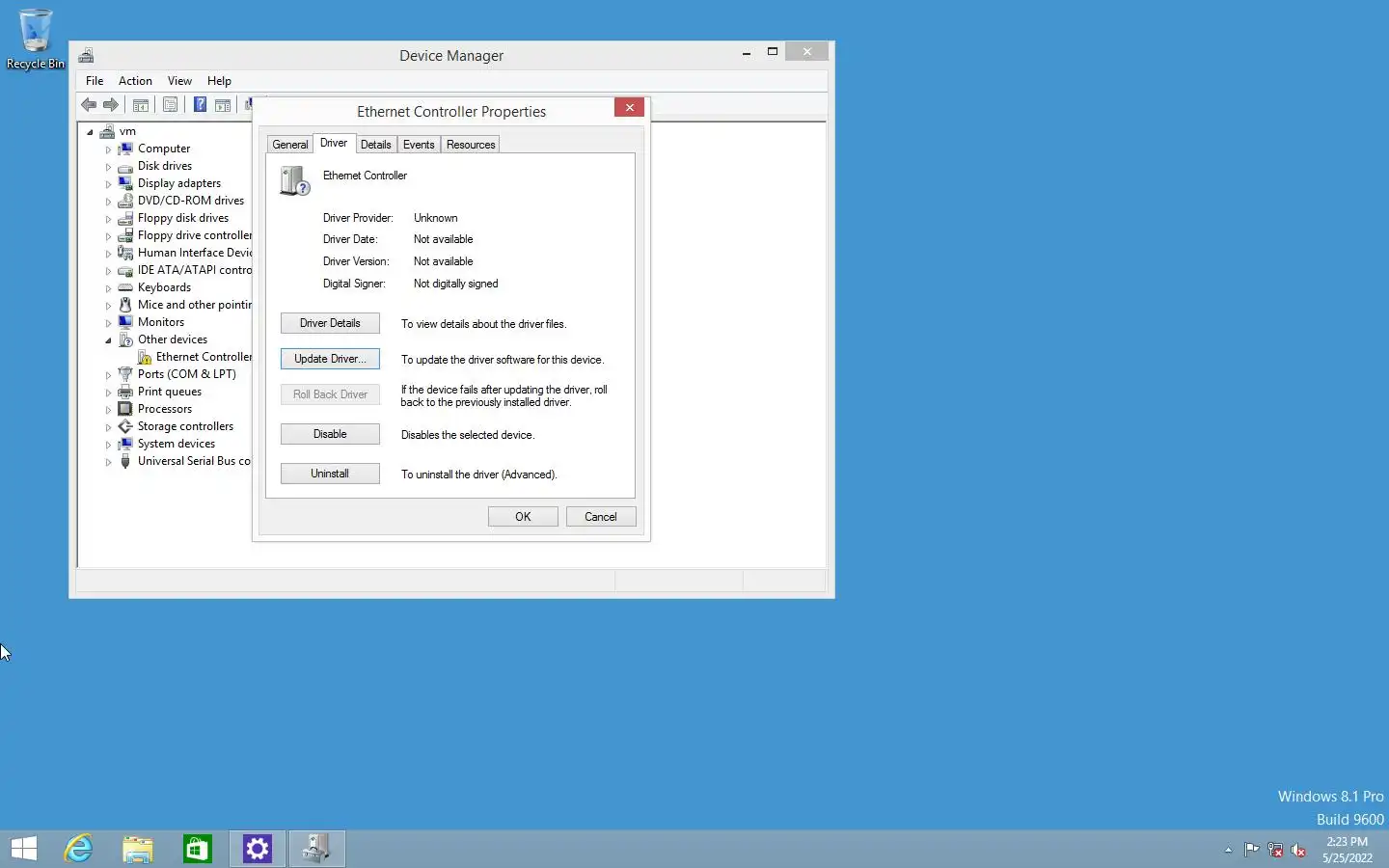Click the Computer category icon in tree

tap(125, 149)
